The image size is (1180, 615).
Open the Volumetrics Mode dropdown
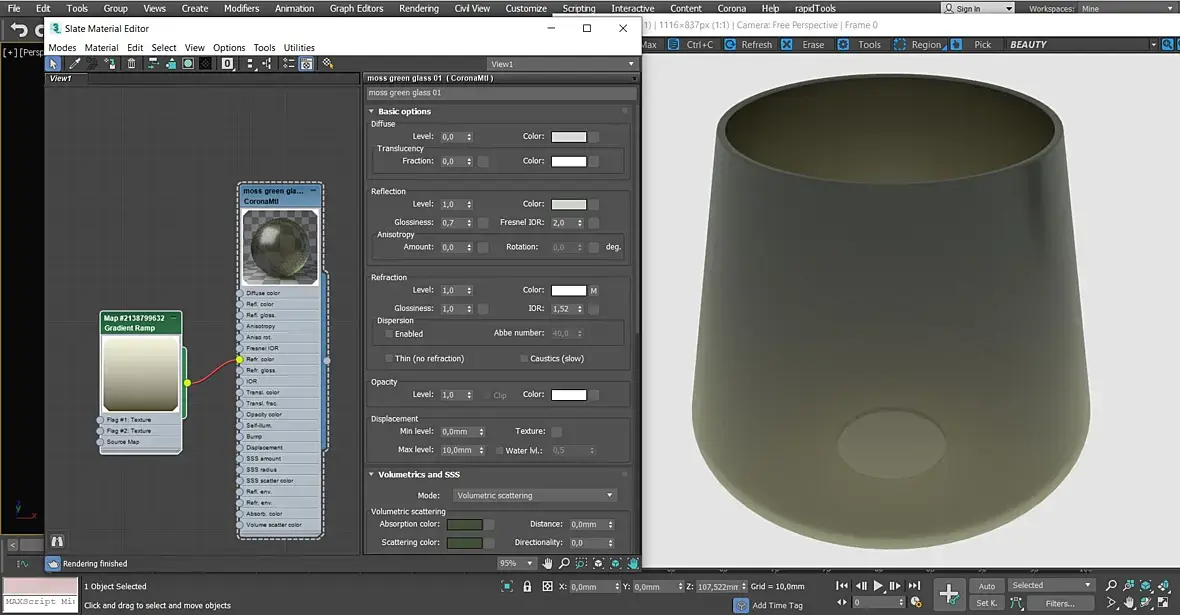click(x=534, y=495)
